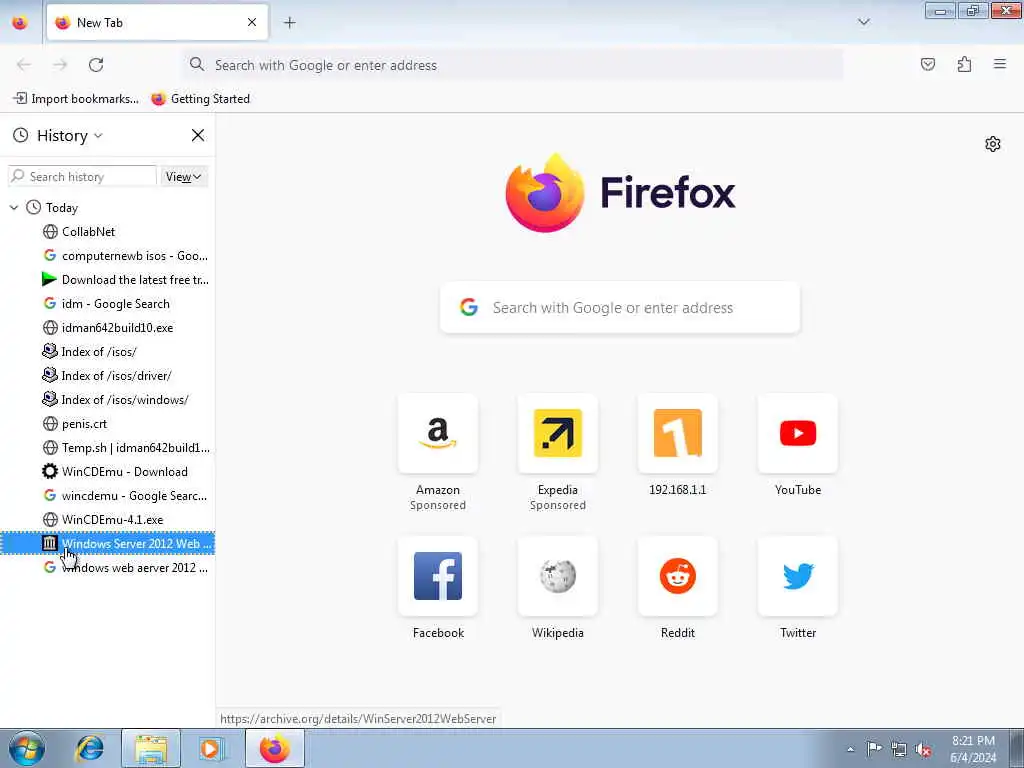1024x768 pixels.
Task: Go back with the back arrow
Action: click(24, 65)
